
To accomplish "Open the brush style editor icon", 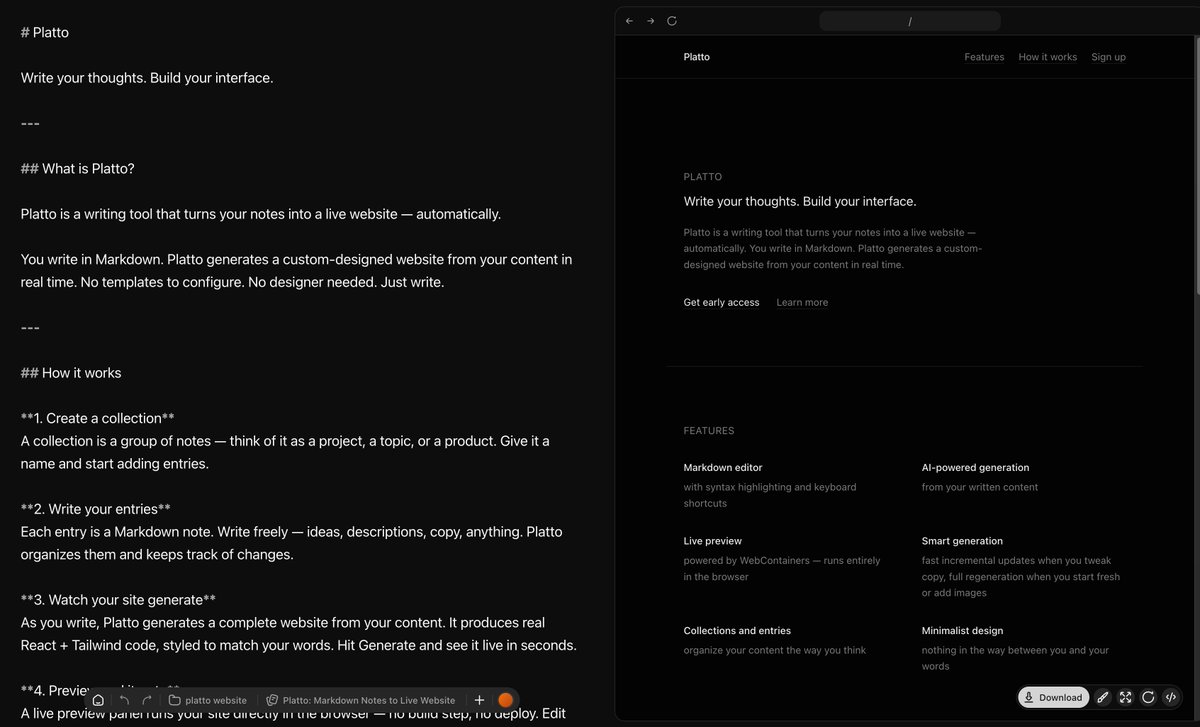I will coord(1103,697).
